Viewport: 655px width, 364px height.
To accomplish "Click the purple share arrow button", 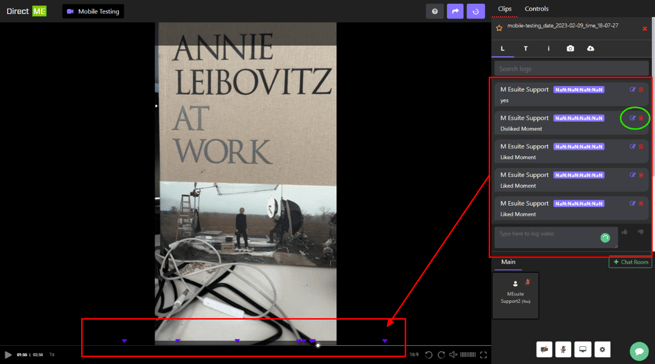I will pyautogui.click(x=455, y=11).
